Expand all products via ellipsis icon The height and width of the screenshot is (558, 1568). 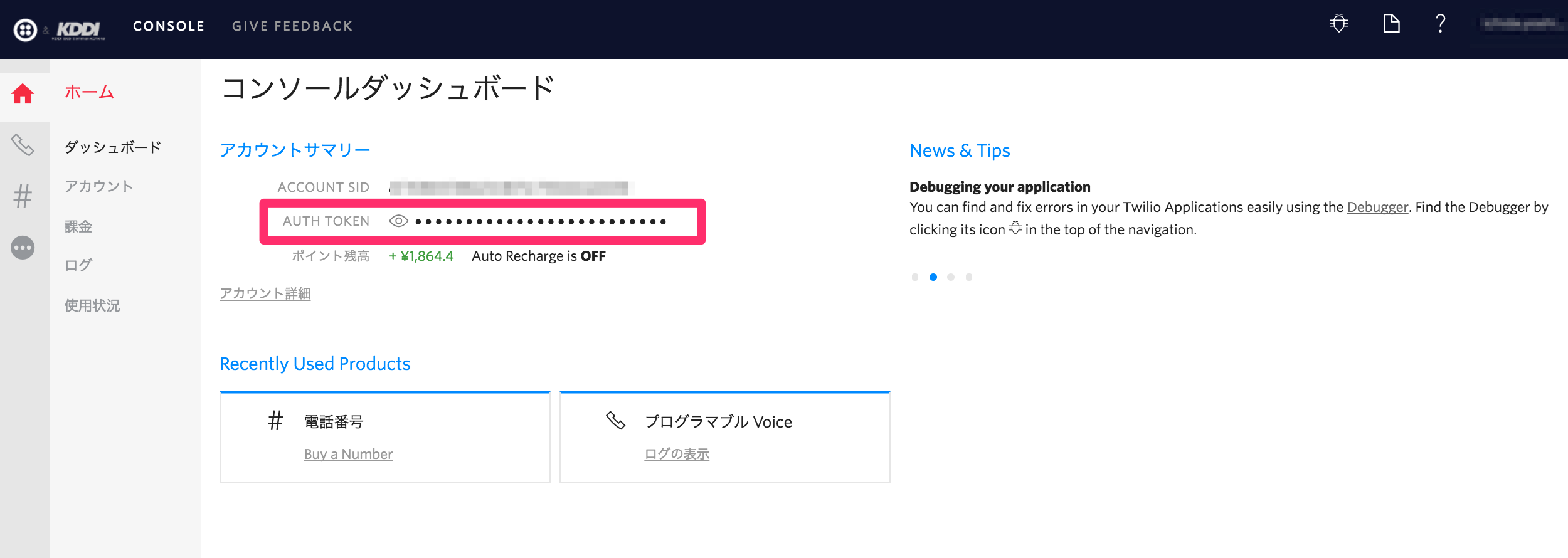tap(23, 248)
